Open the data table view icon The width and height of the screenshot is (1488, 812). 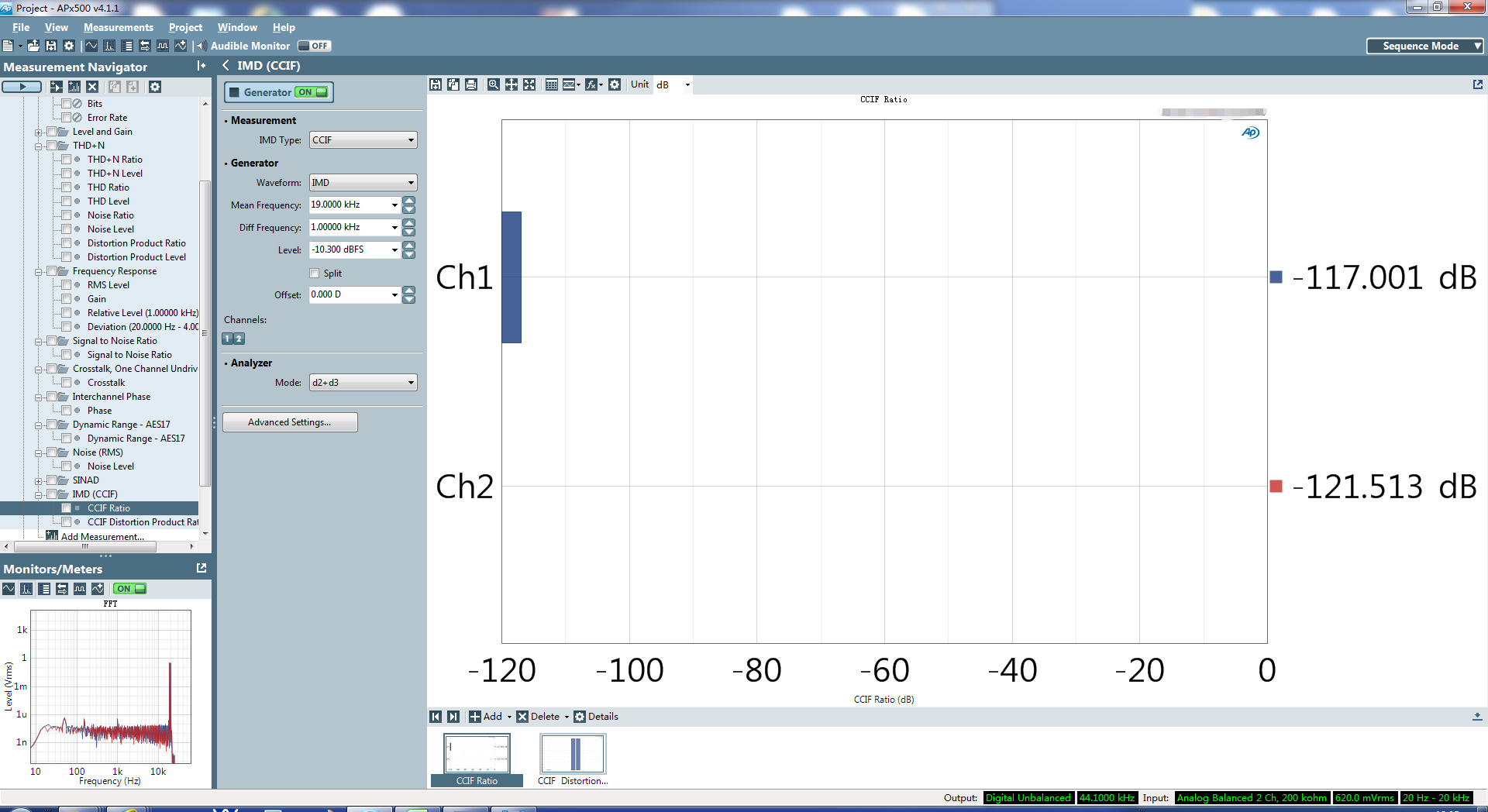pos(551,84)
